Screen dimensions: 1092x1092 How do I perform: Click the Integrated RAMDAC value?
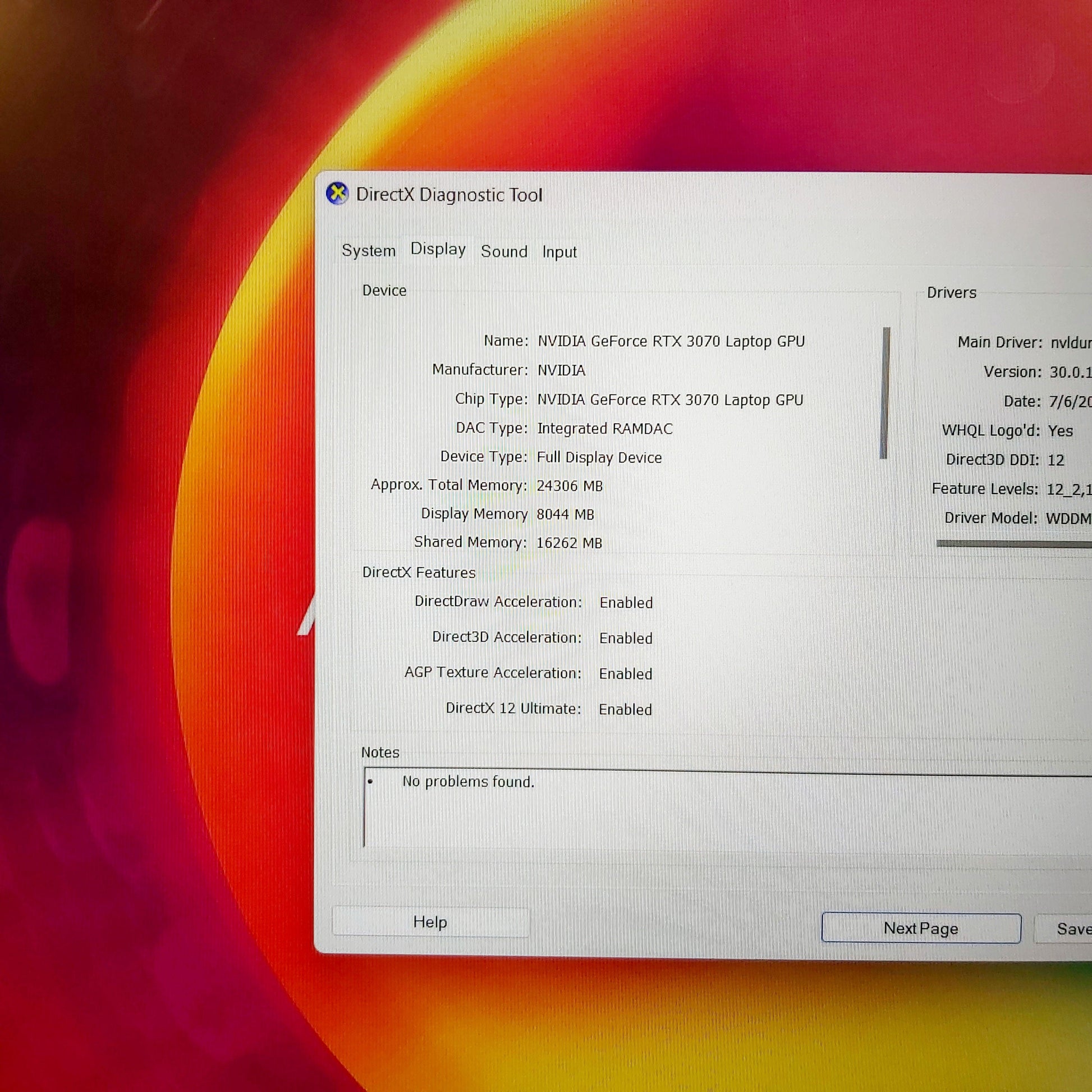click(605, 429)
